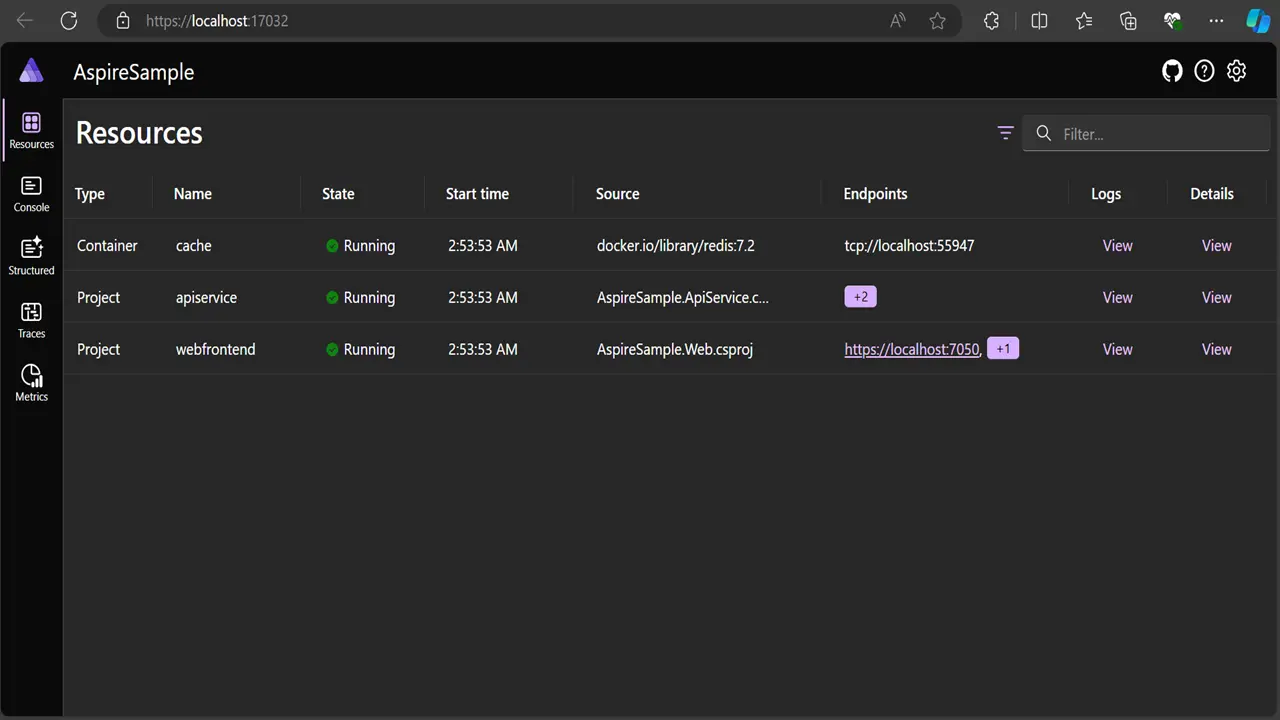Viewport: 1280px width, 720px height.
Task: Click the Filter search magnifier icon
Action: pyautogui.click(x=1043, y=133)
